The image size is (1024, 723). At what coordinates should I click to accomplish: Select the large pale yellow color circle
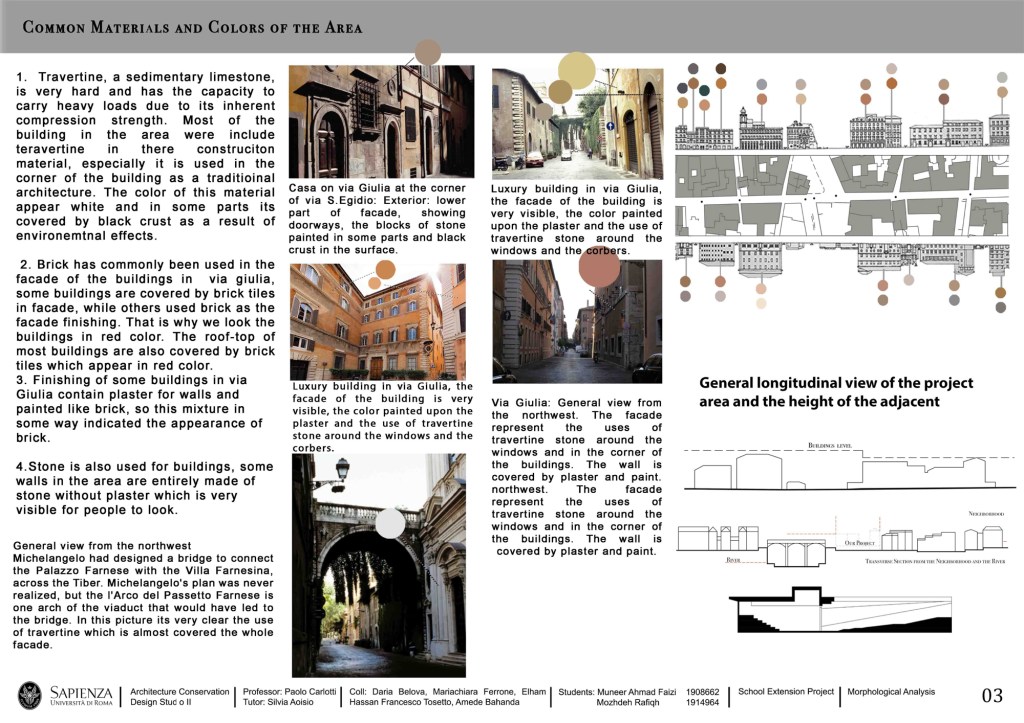[576, 70]
